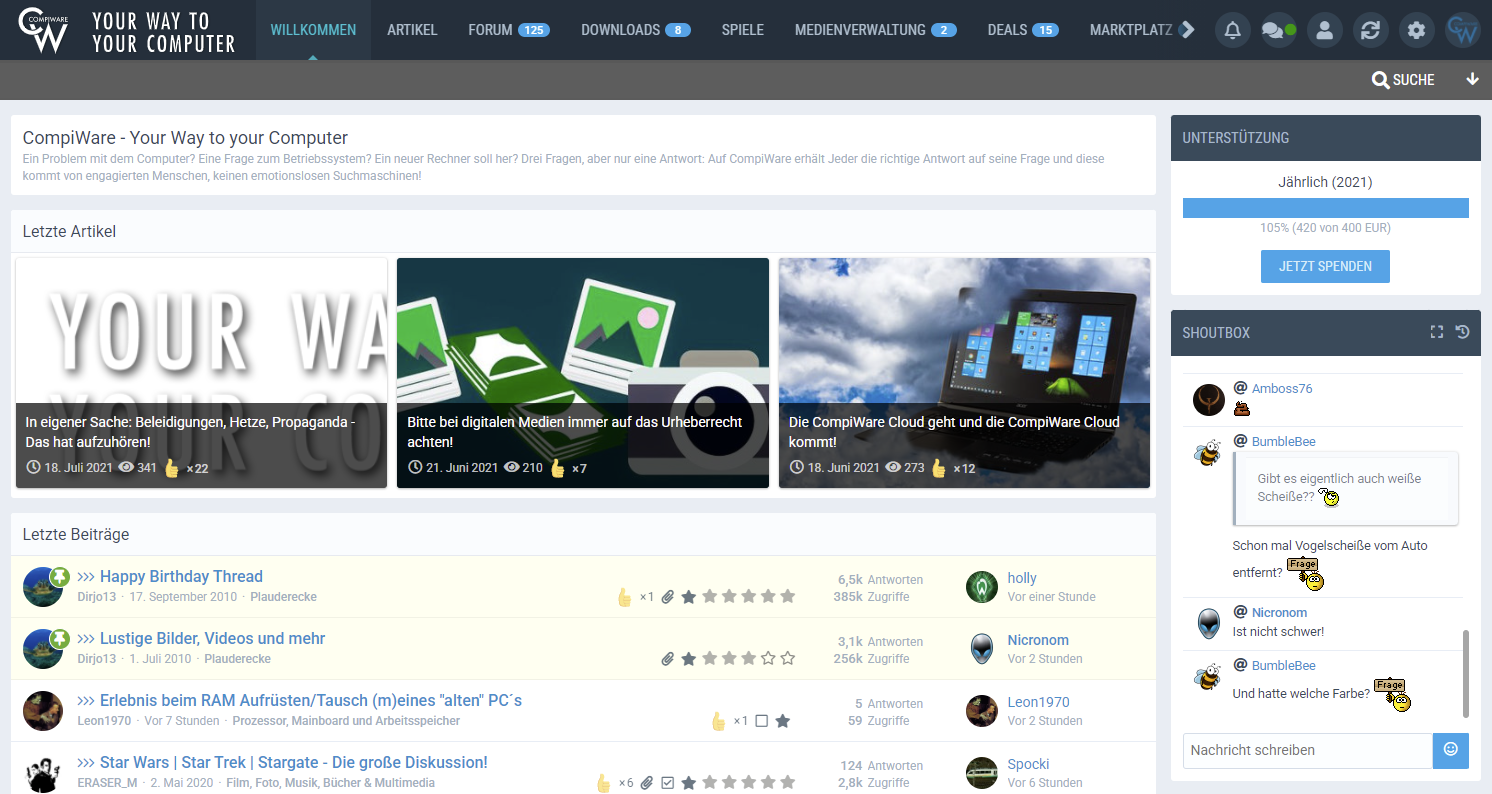This screenshot has width=1492, height=794.
Task: Open the Artikel menu item
Action: (412, 30)
